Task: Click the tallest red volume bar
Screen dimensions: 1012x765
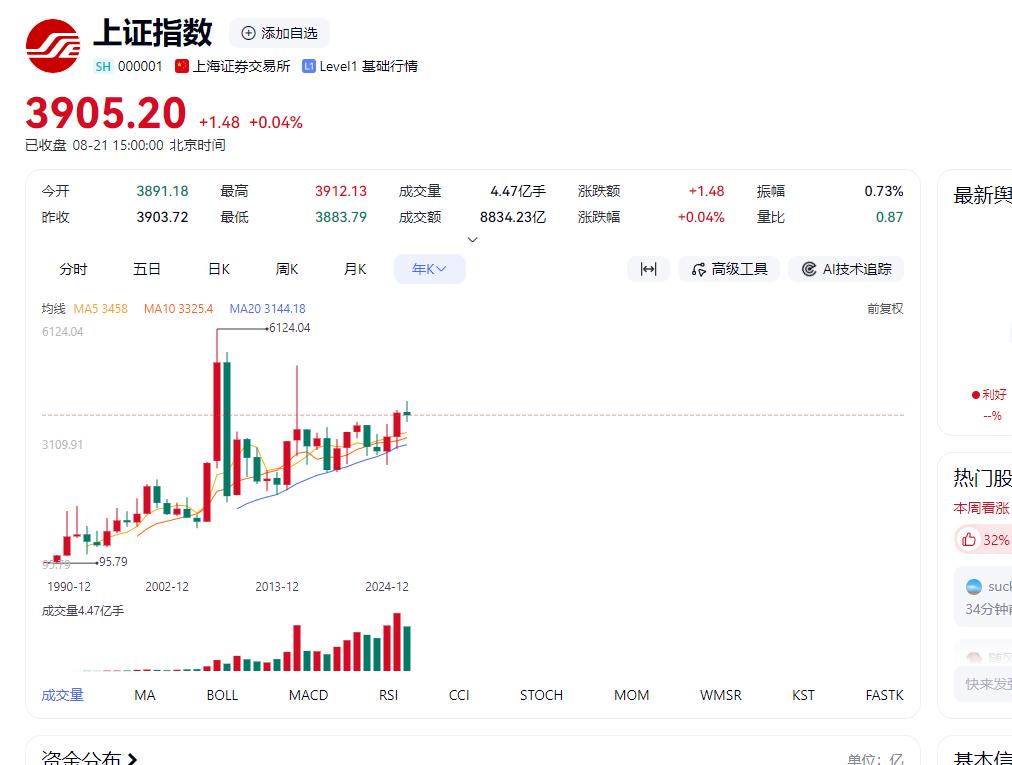Action: point(397,642)
